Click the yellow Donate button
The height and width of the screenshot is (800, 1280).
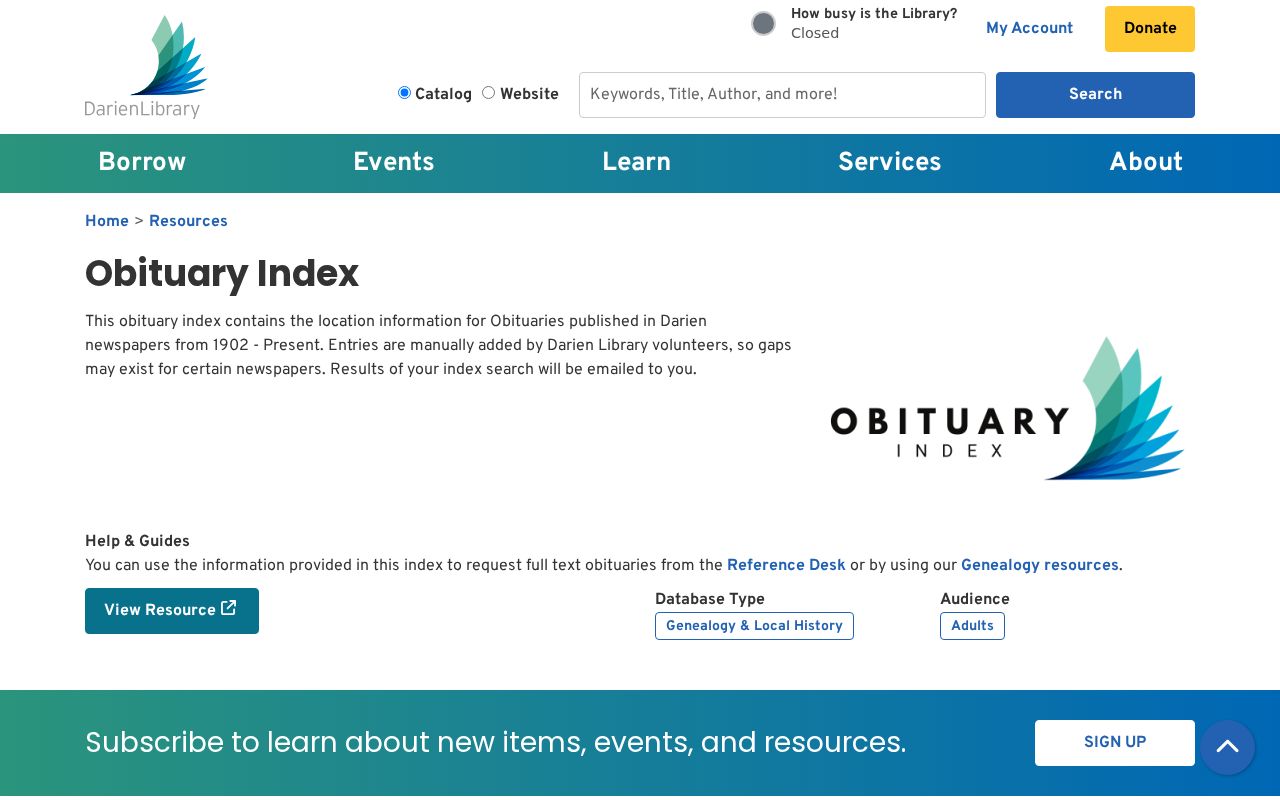(1150, 29)
